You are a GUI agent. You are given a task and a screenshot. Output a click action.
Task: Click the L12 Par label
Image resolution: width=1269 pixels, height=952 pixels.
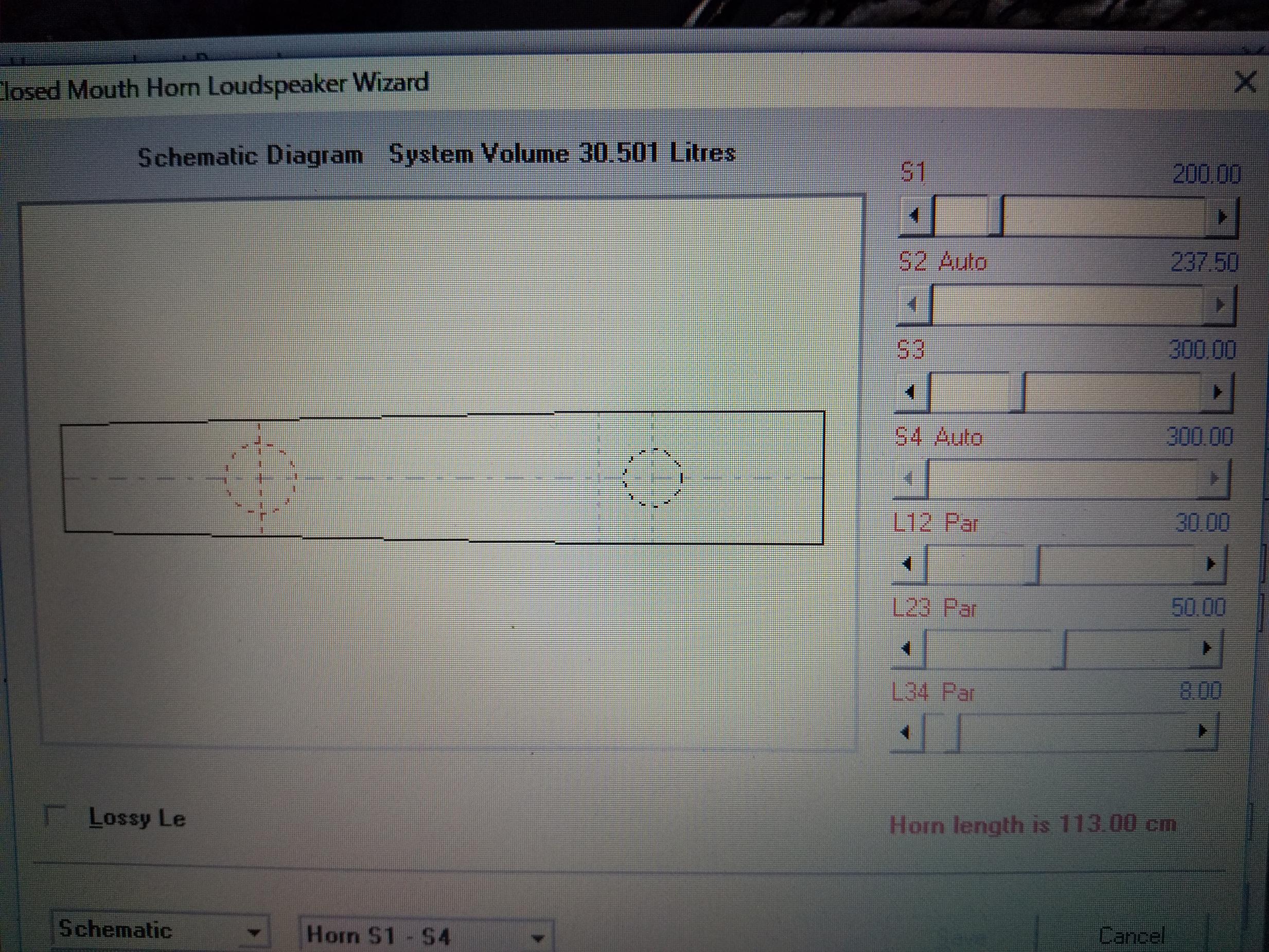(936, 523)
